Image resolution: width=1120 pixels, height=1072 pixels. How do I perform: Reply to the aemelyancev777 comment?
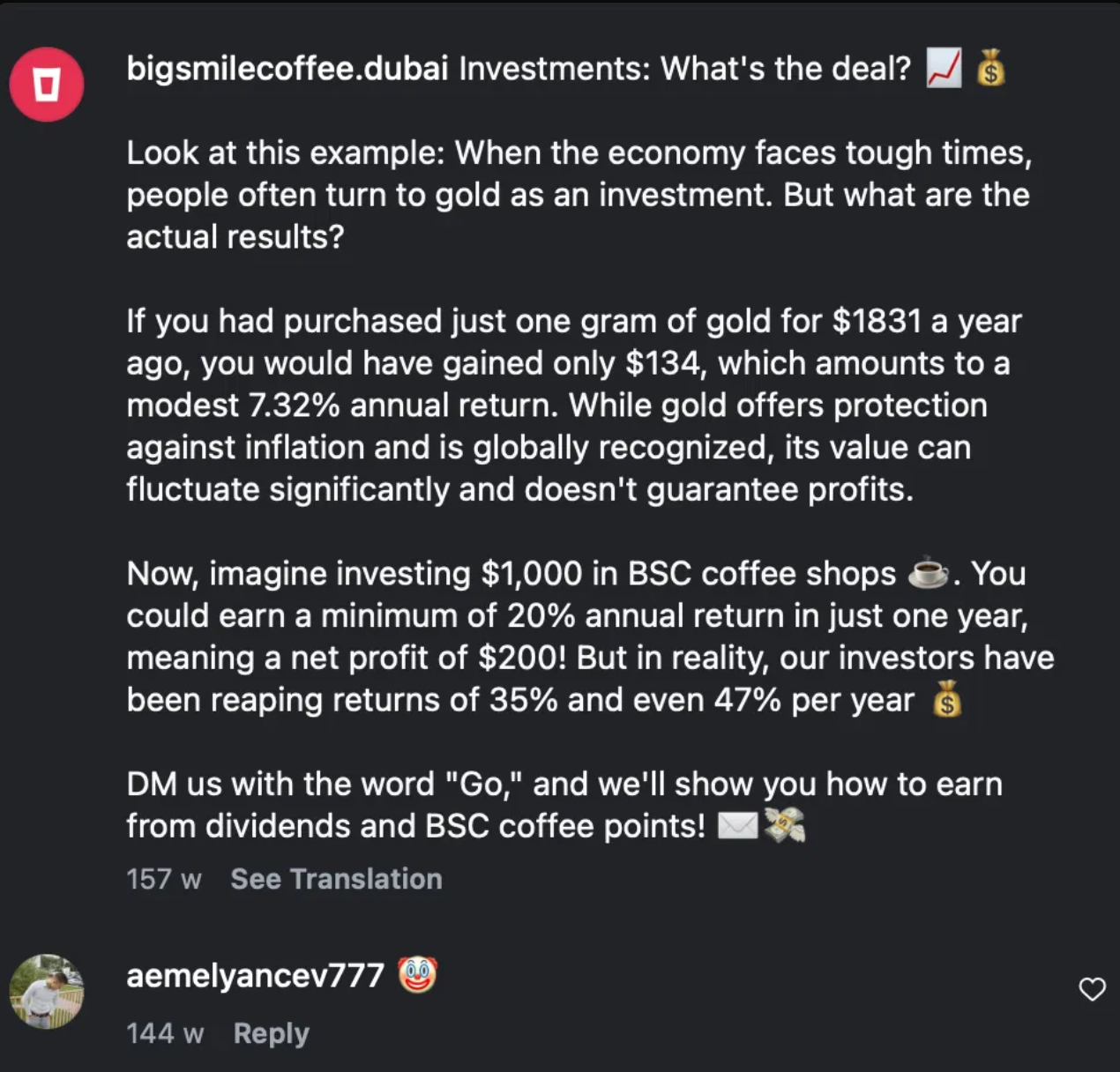click(x=272, y=1033)
